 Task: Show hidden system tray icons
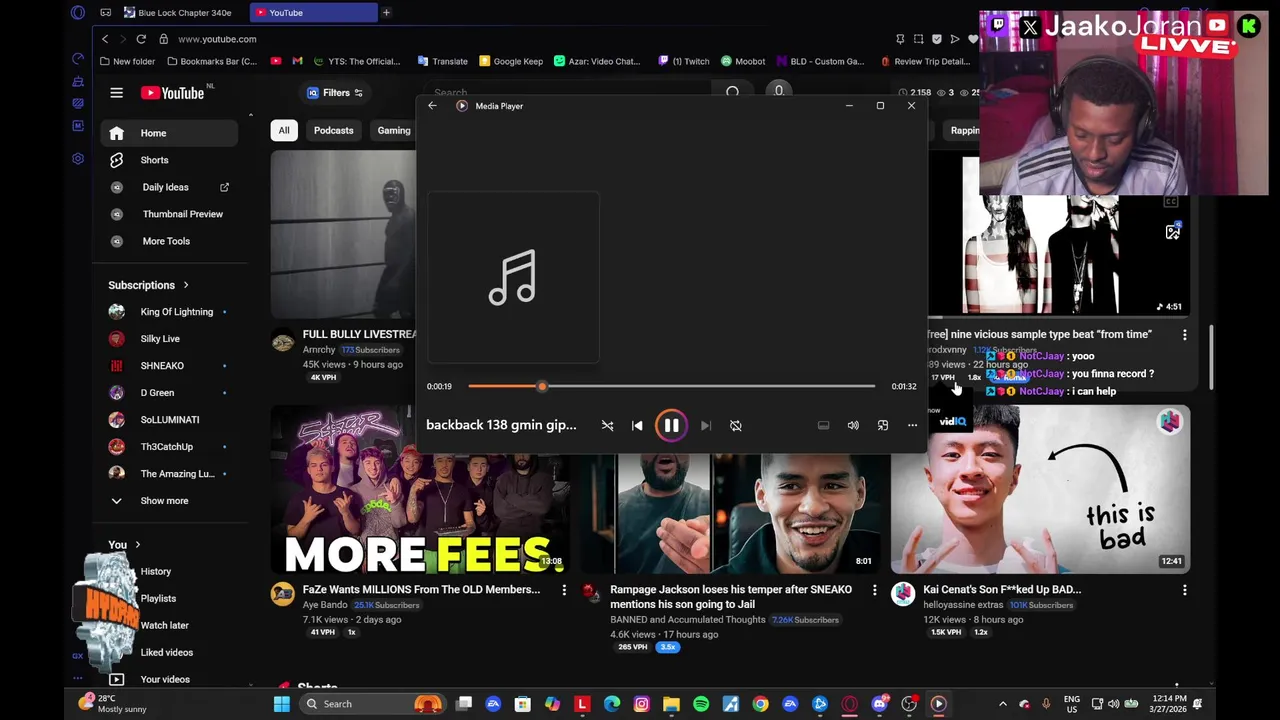pos(1003,704)
